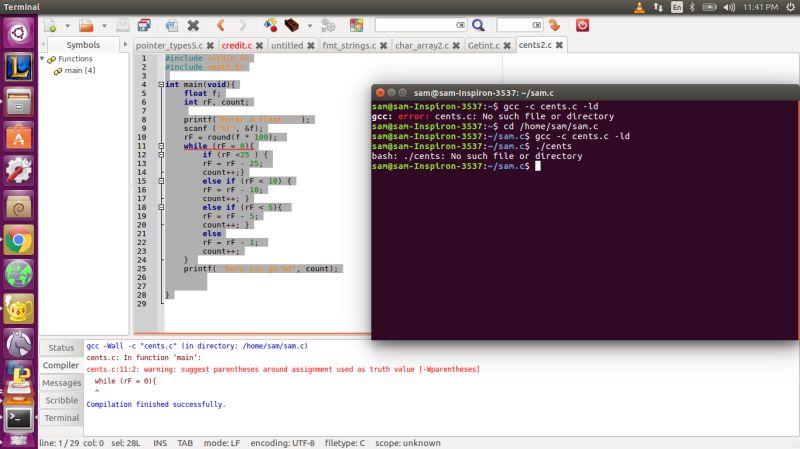
Task: Close the cents2.c tab
Action: (559, 45)
